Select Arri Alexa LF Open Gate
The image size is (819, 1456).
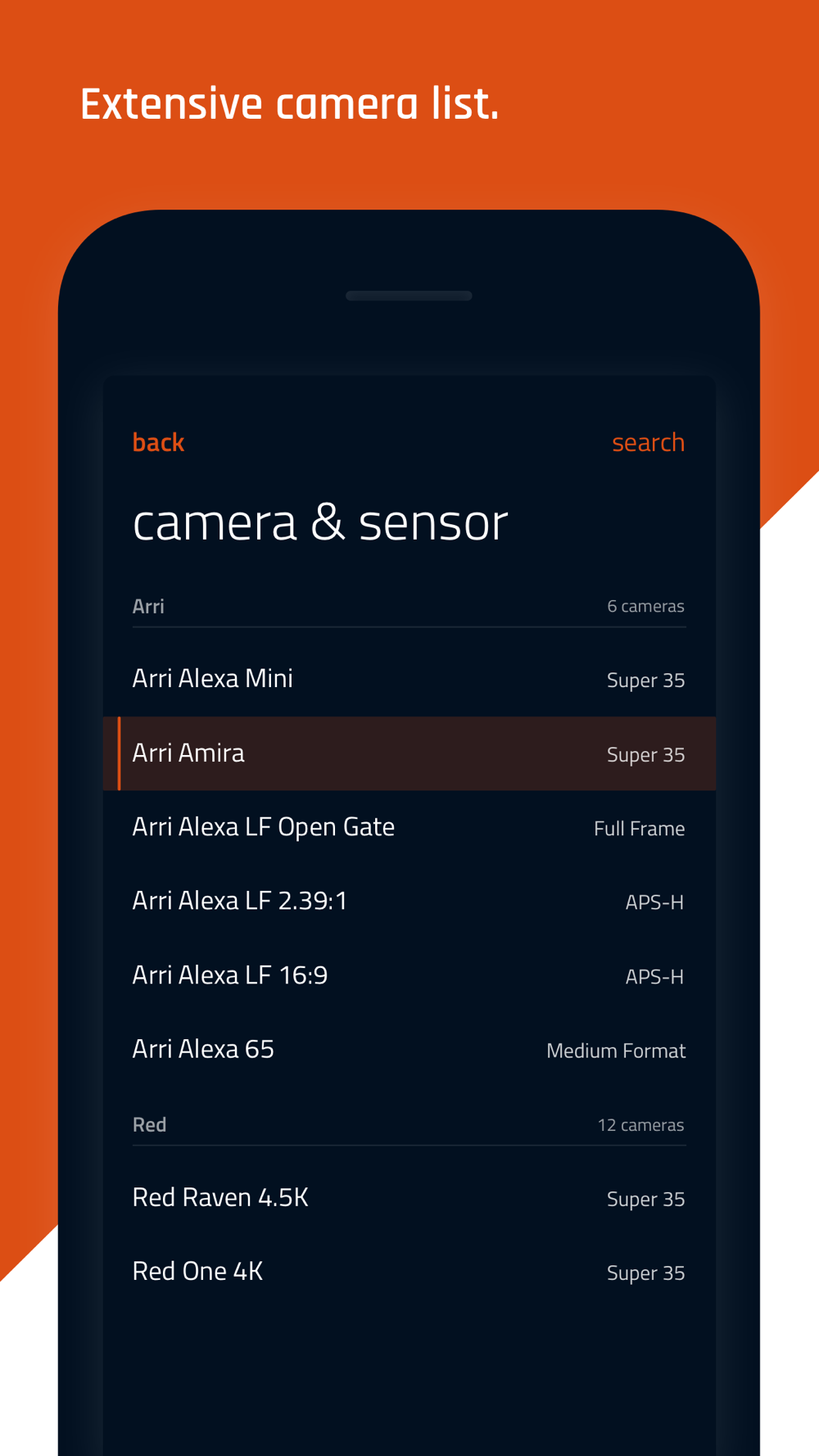(409, 827)
